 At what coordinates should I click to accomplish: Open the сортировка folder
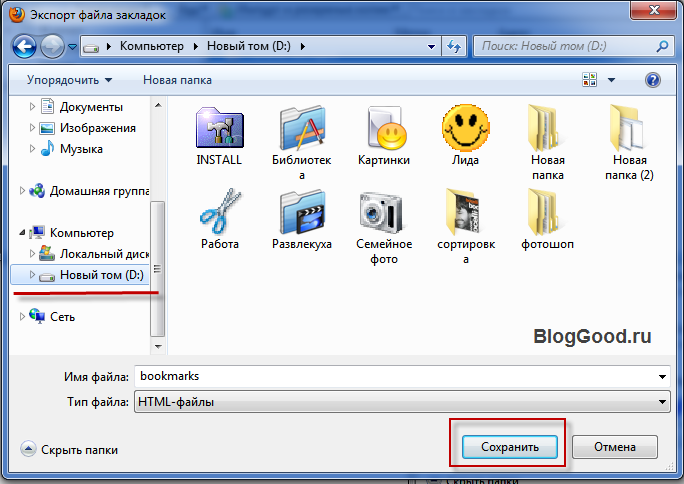tap(466, 227)
